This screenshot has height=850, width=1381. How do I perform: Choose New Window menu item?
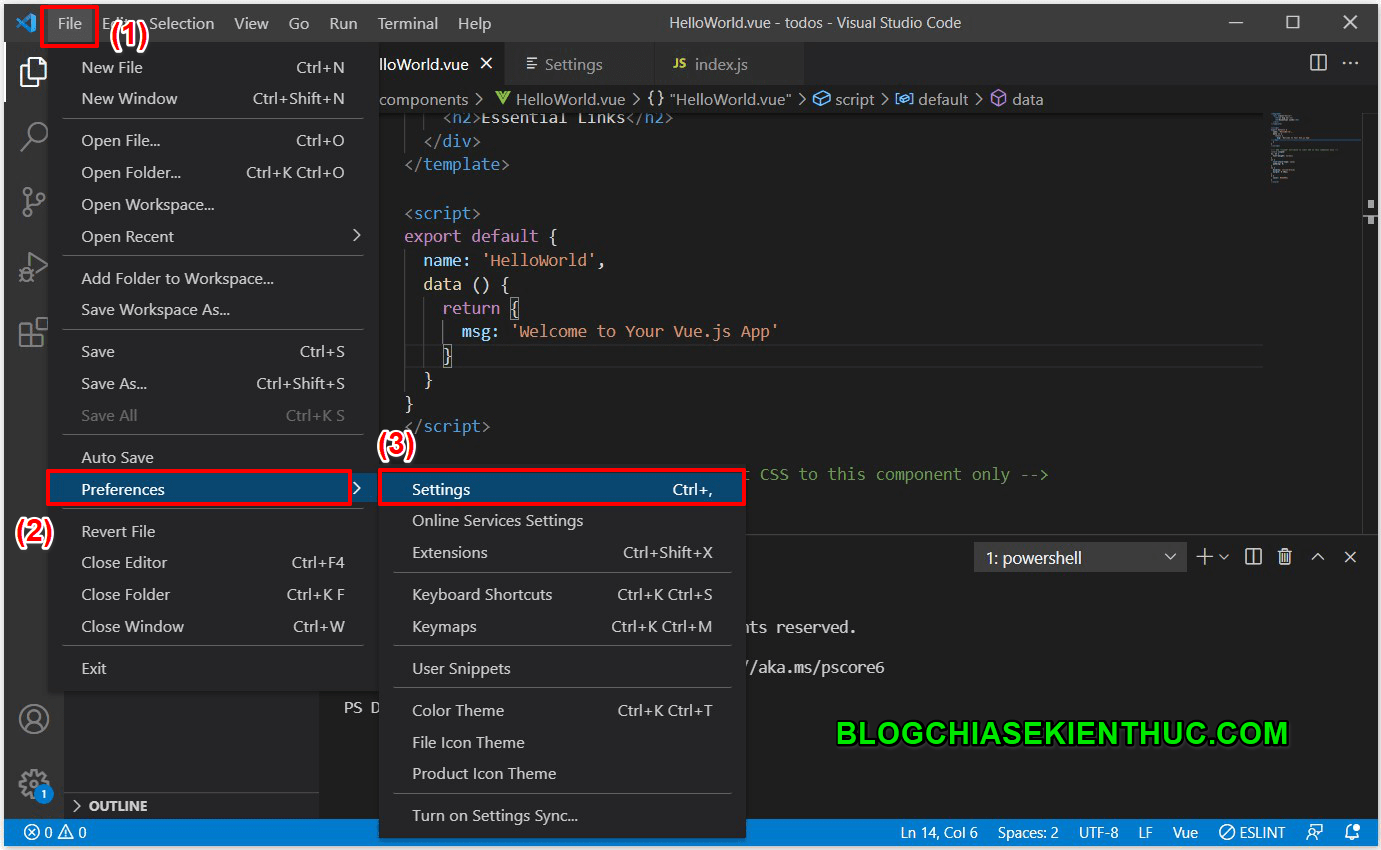(213, 98)
